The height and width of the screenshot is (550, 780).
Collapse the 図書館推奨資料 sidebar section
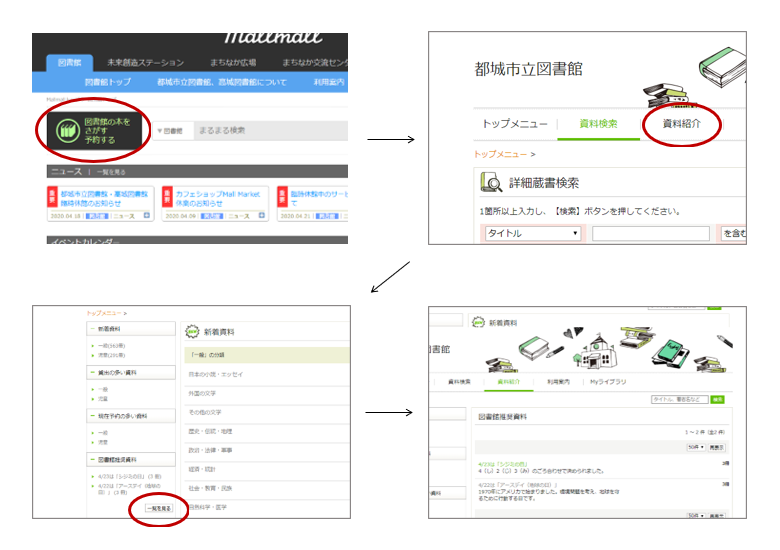pyautogui.click(x=130, y=459)
